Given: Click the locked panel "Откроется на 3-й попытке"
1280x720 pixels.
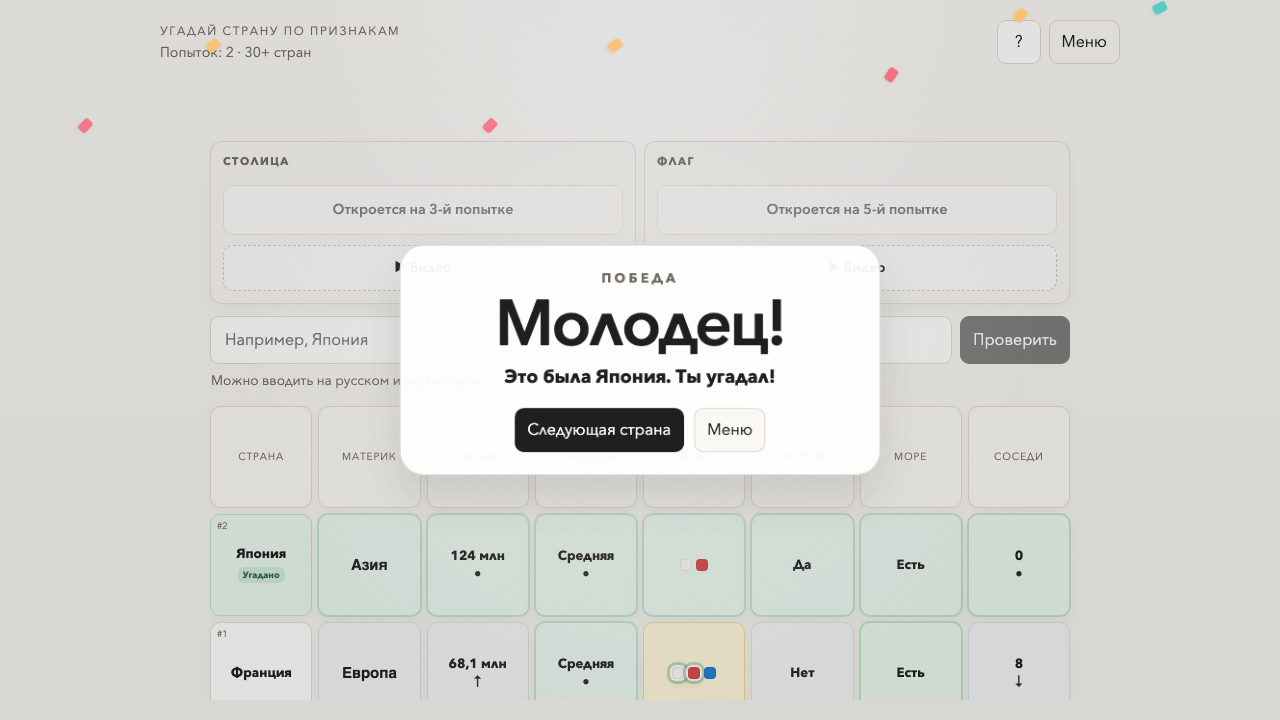Looking at the screenshot, I should point(422,210).
